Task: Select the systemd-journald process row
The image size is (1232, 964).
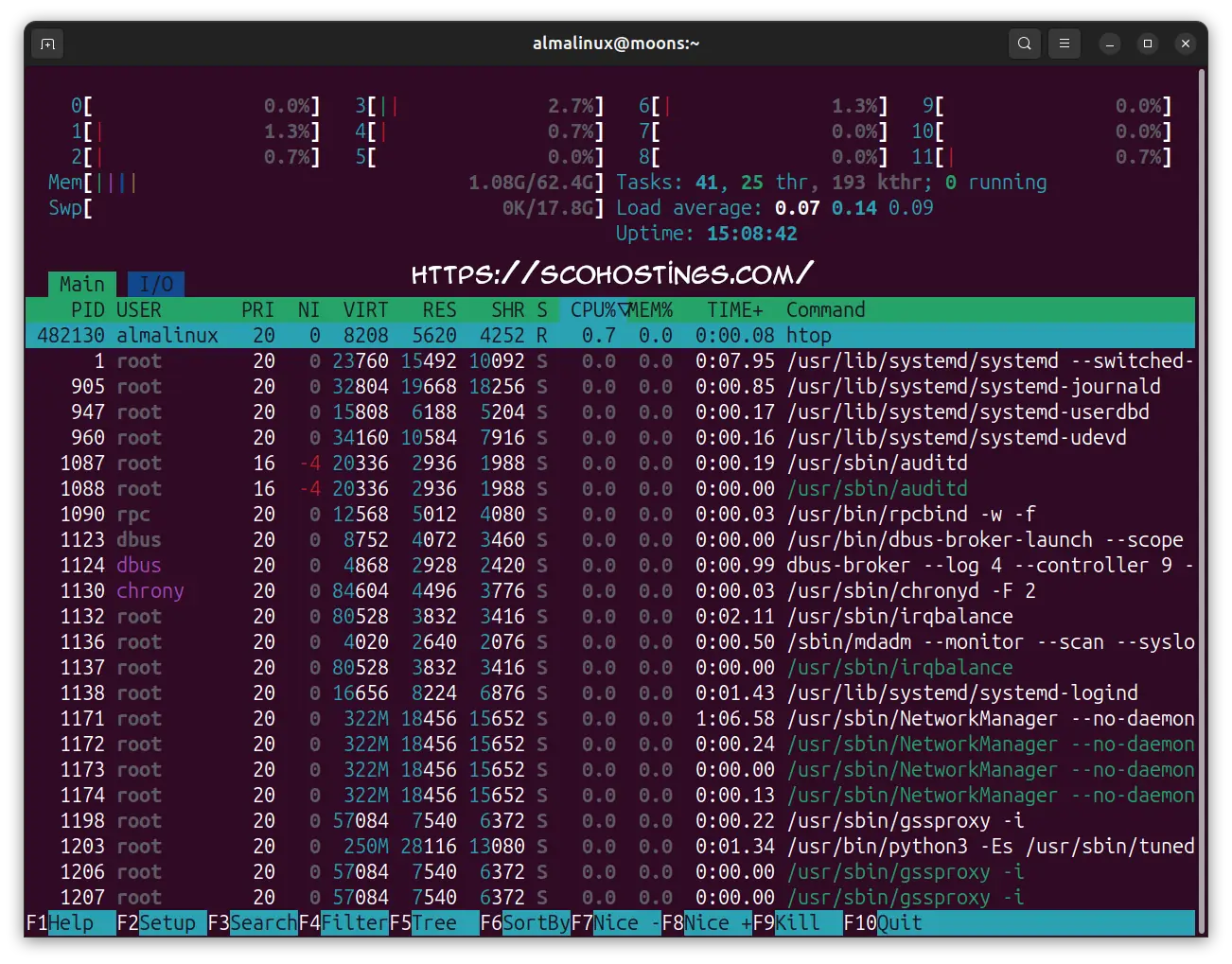Action: pyautogui.click(x=610, y=387)
